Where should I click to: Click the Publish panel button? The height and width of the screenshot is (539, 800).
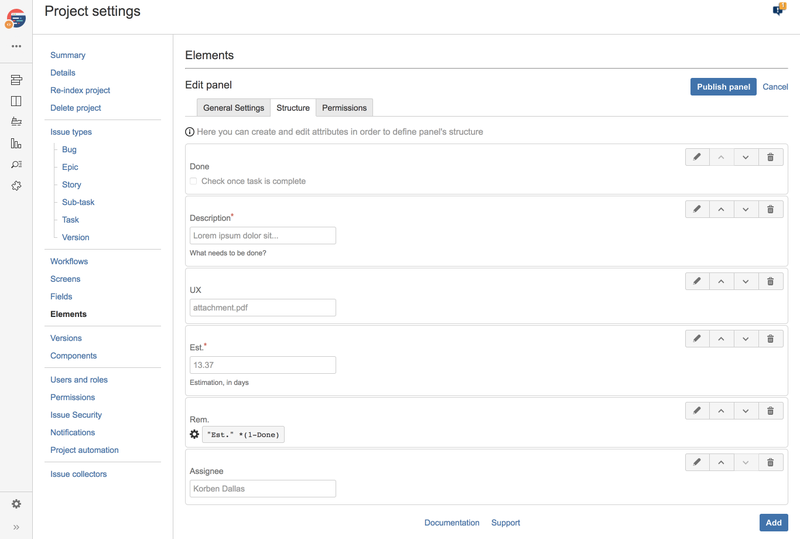tap(723, 87)
